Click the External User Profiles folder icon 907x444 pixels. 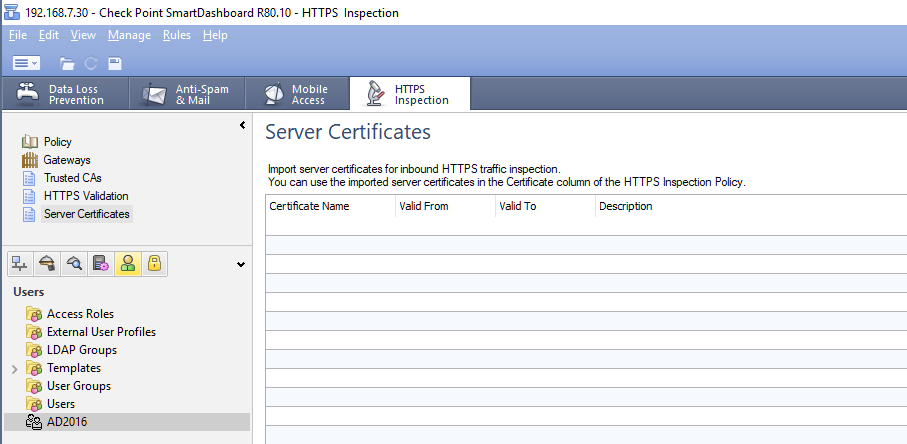(34, 332)
